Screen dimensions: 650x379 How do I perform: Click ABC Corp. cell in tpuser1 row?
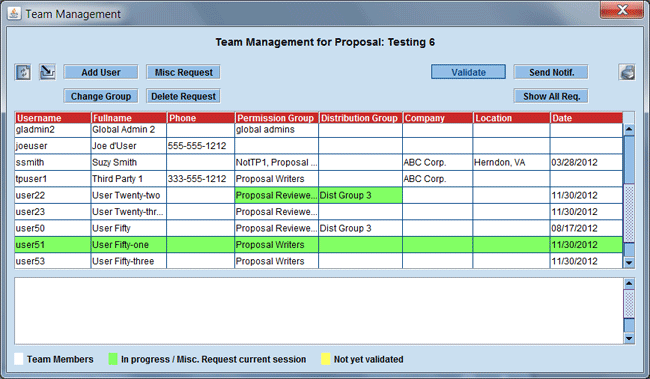[x=437, y=179]
